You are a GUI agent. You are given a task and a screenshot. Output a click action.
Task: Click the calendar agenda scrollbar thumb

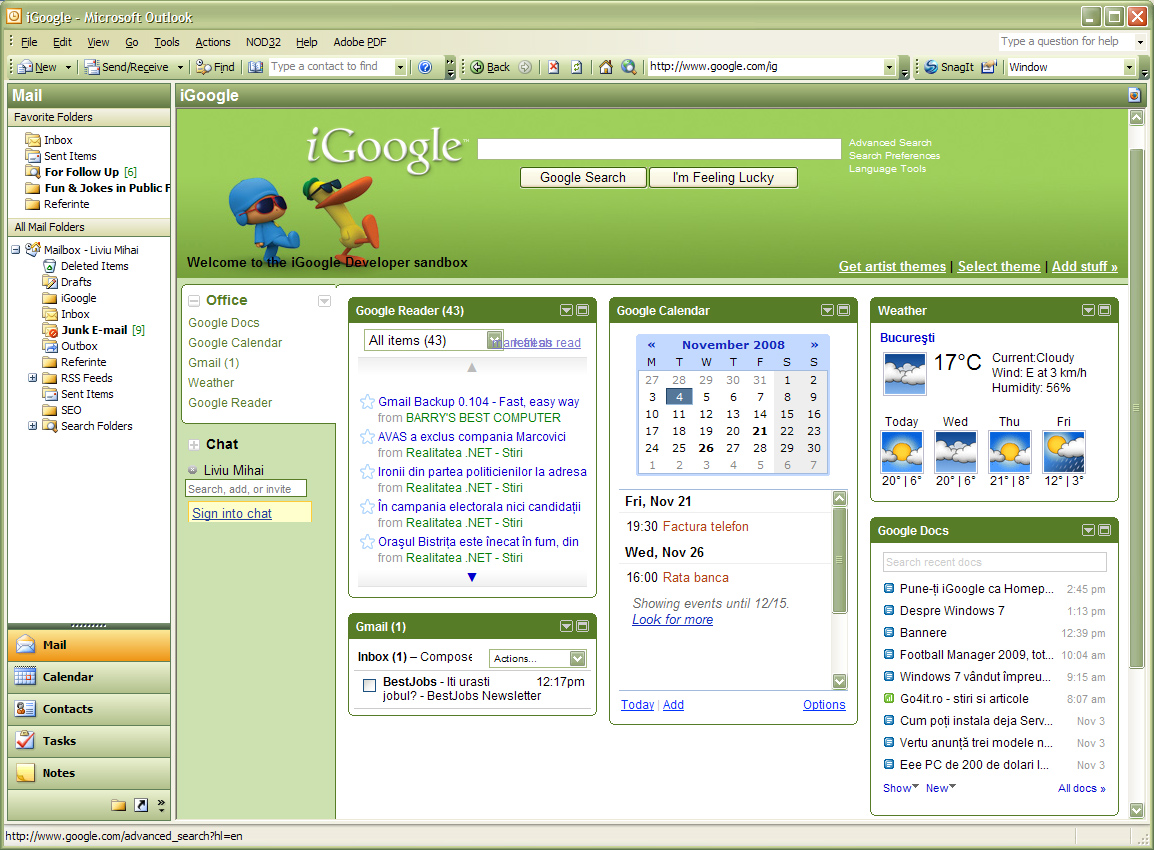click(840, 559)
